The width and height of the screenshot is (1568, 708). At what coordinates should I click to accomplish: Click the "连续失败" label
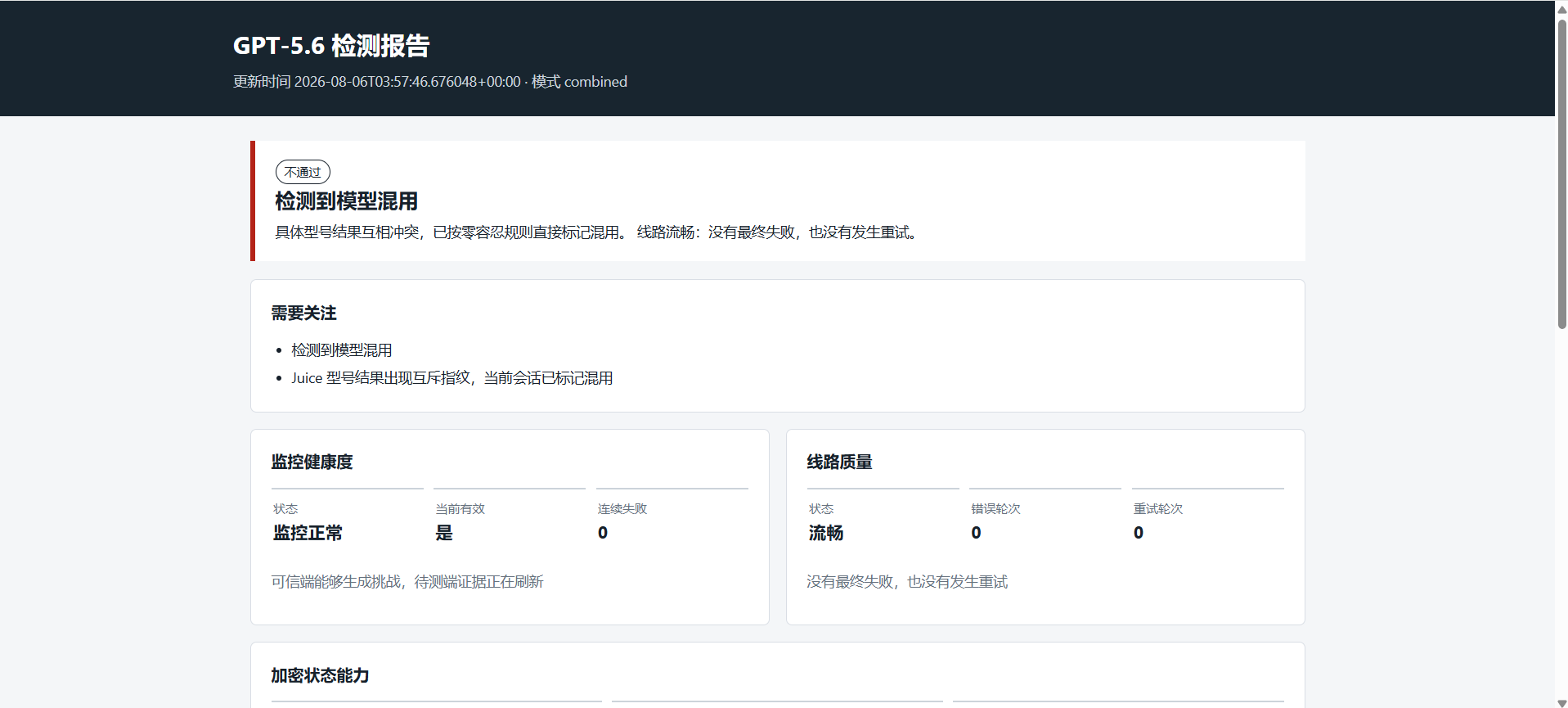point(622,509)
